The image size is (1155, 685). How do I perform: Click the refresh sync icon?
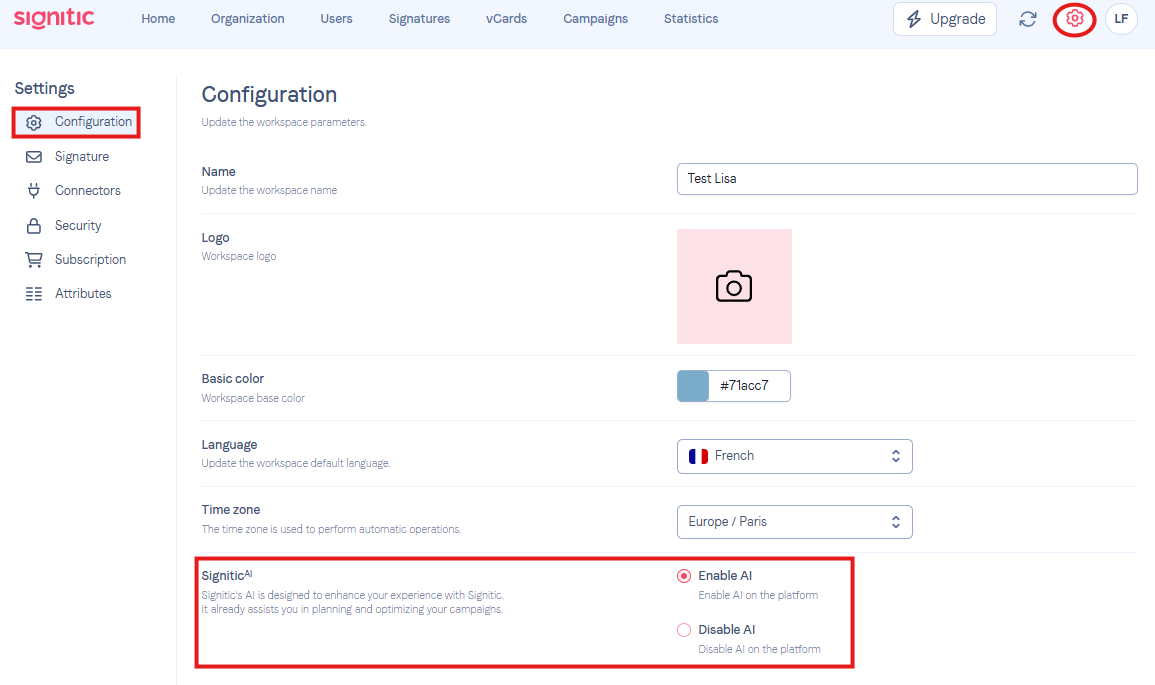1028,19
